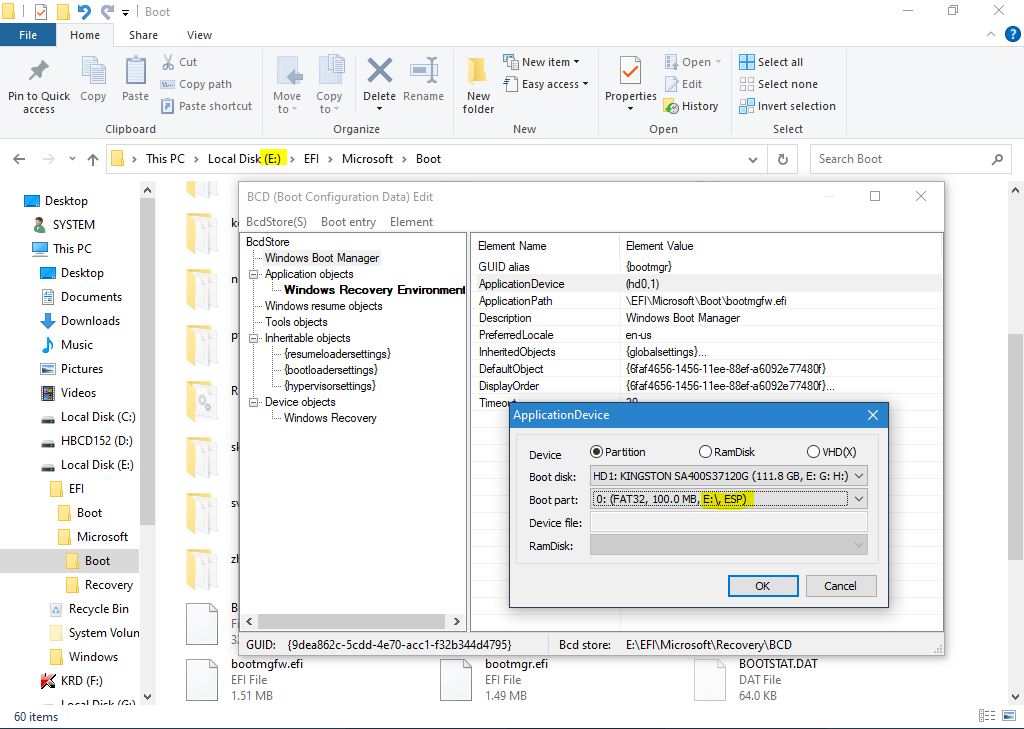Viewport: 1024px width, 729px height.
Task: Click the Pin to Quick access icon
Action: tap(38, 73)
